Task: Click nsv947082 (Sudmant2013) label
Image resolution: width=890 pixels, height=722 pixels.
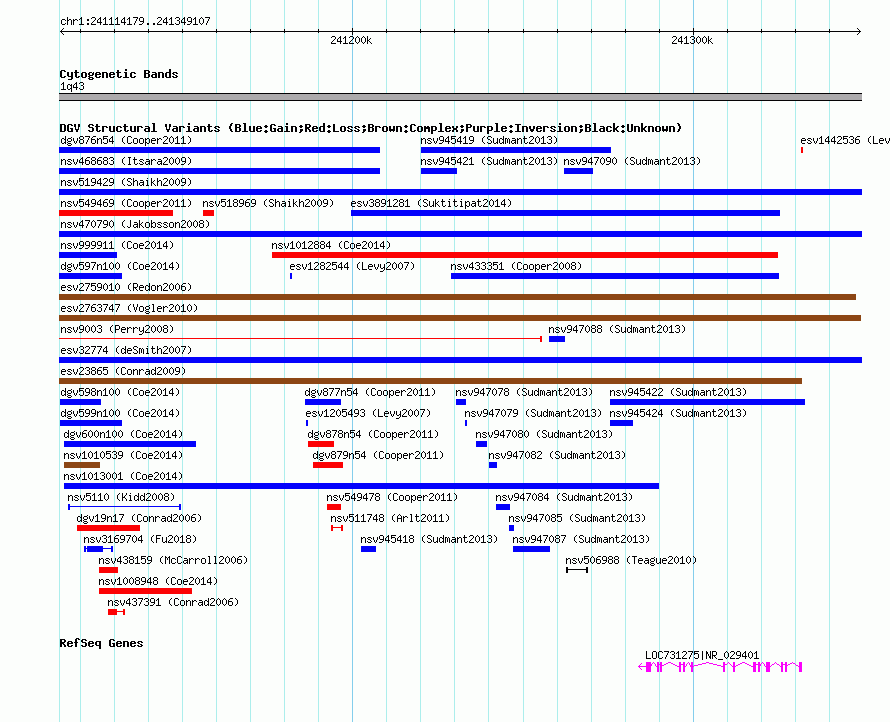Action: coord(557,455)
